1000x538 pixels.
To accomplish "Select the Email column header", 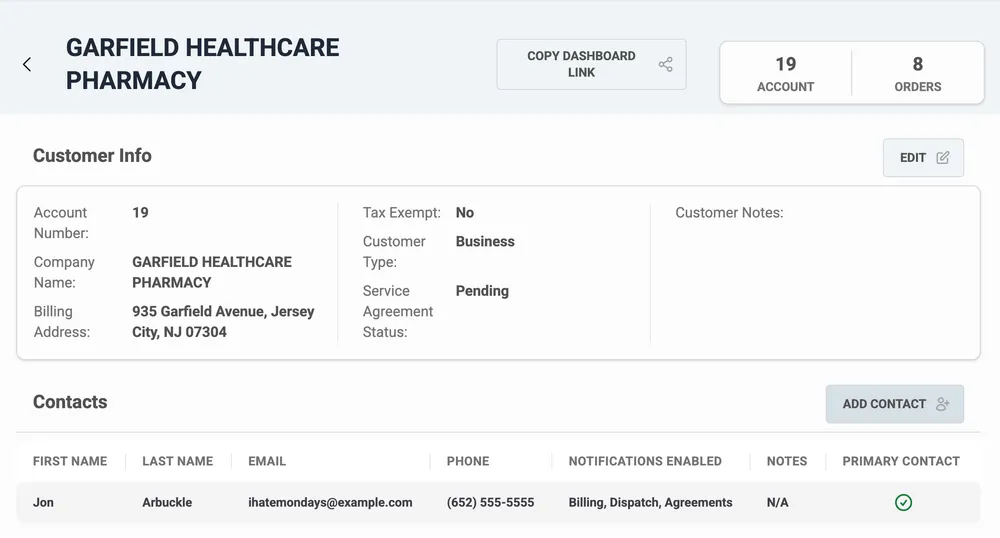I will (267, 461).
